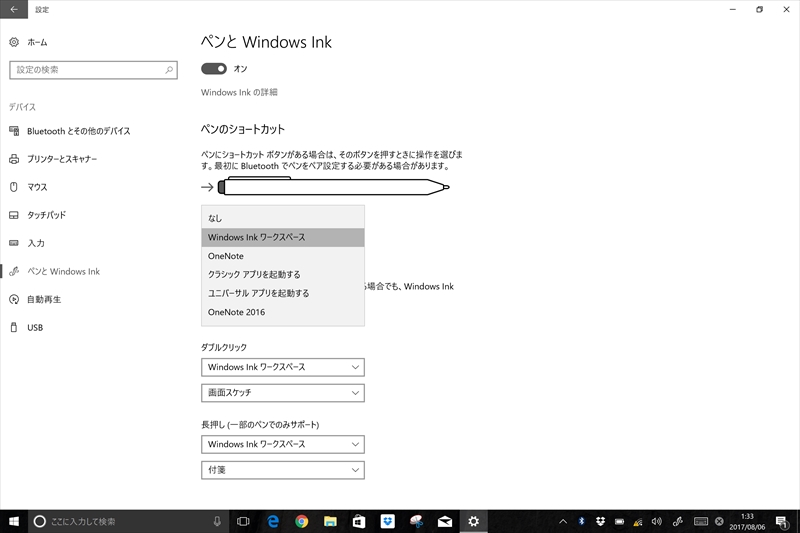This screenshot has height=533, width=800.
Task: Expand the 付箋 dropdown
Action: pos(283,470)
